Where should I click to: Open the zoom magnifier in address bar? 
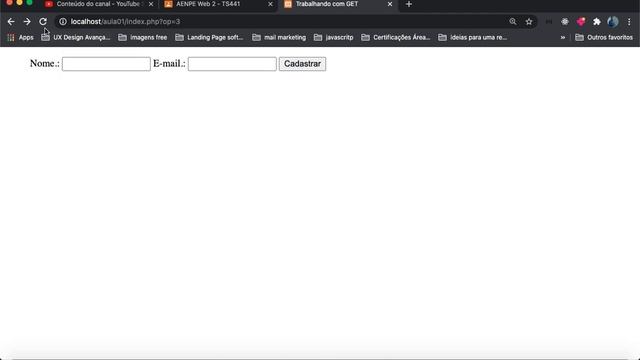pos(513,22)
